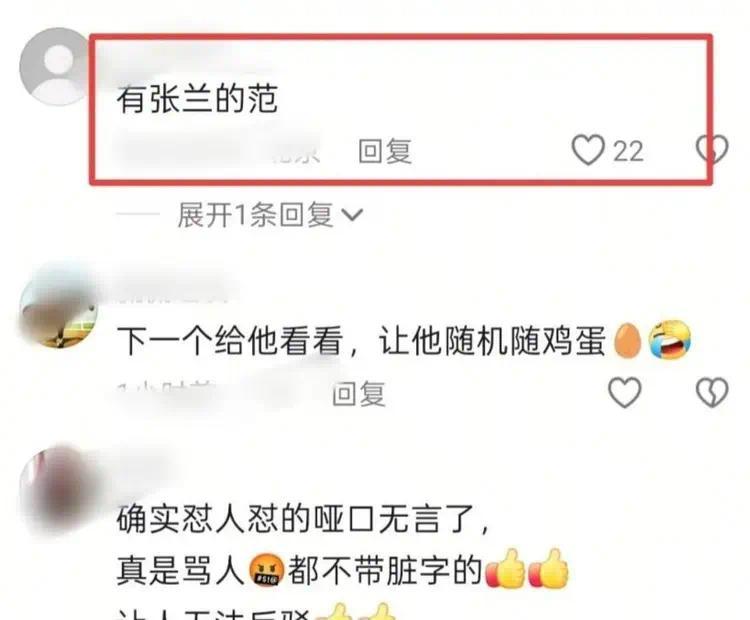750x620 pixels.
Task: Reply to the '有张兰的范' comment
Action: pos(386,151)
